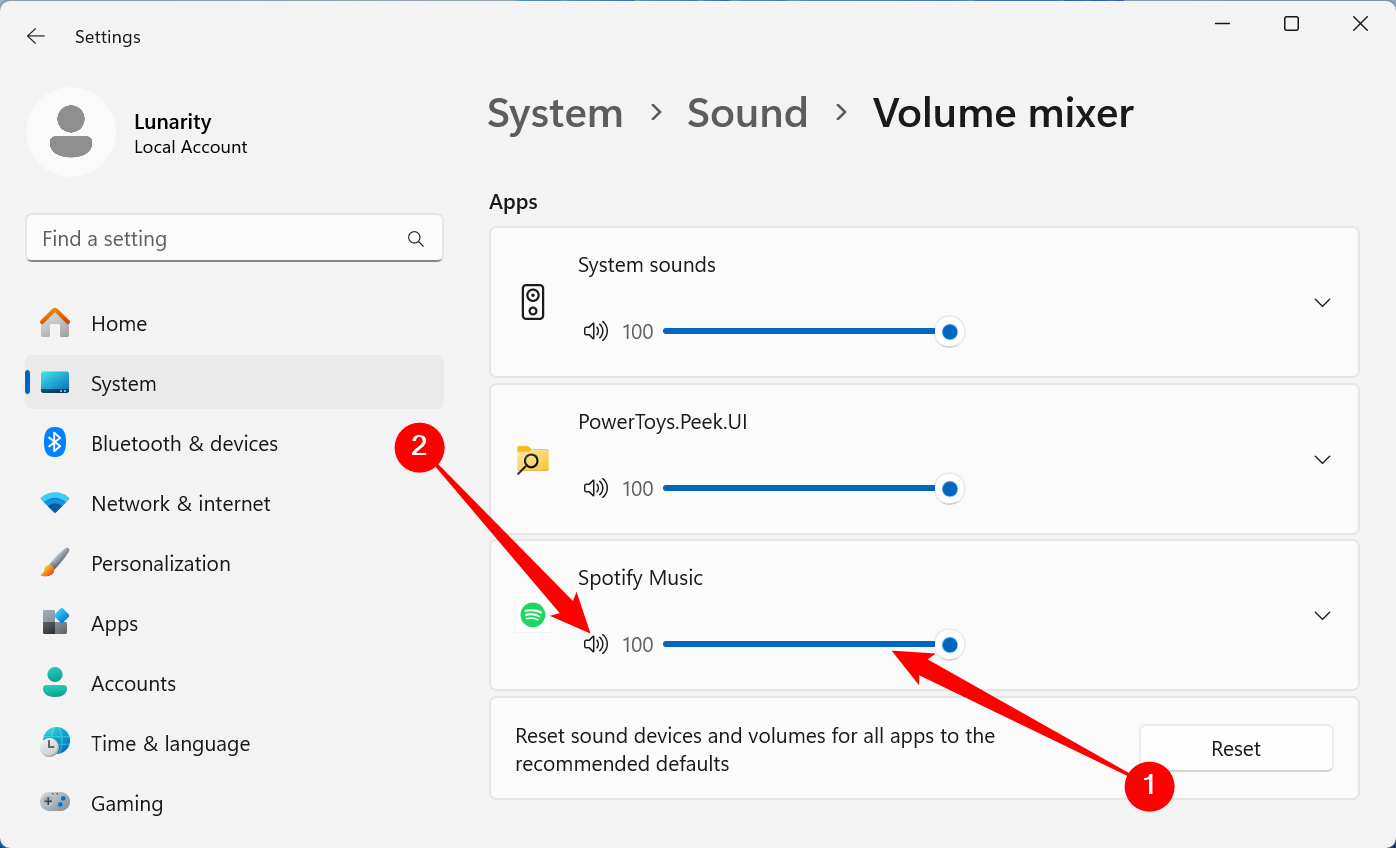Screen dimensions: 1396x848
Task: Mute PowerToys.Peek.UI speaker icon
Action: click(595, 489)
